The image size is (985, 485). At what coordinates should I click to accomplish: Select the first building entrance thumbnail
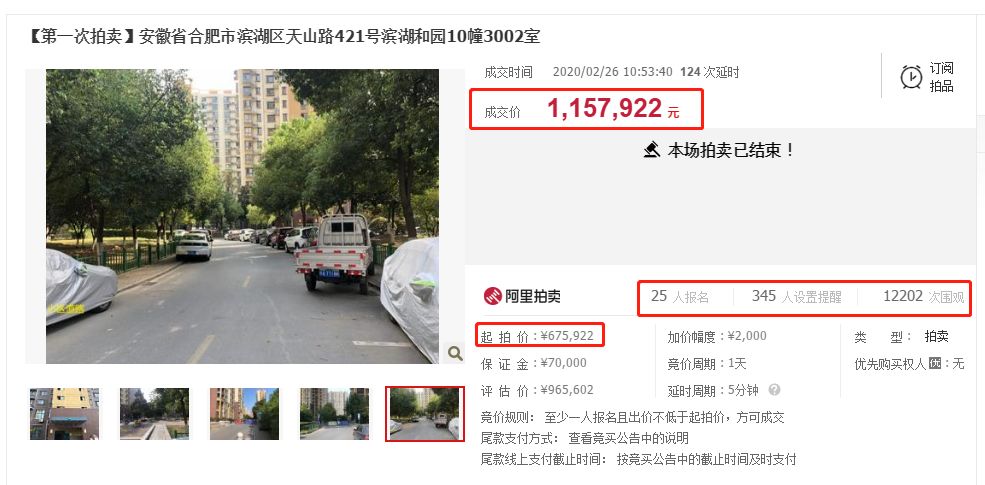tap(64, 413)
